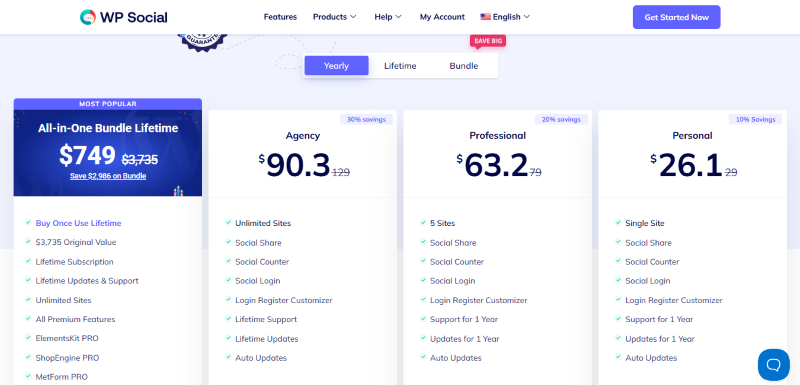Click the checkmark beside Lifetime Support in Agency
This screenshot has width=800, height=385.
228,319
